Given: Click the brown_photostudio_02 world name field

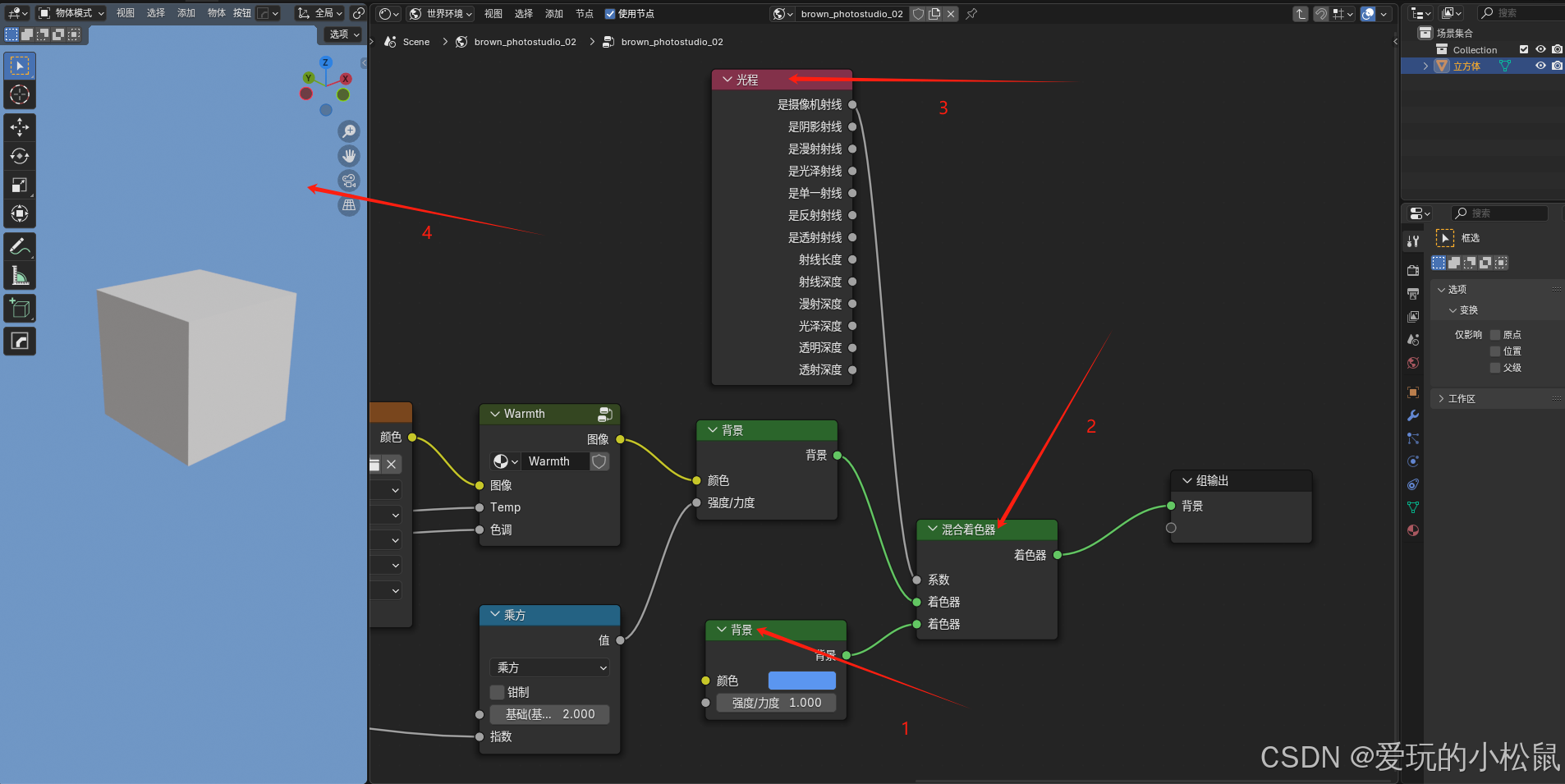Looking at the screenshot, I should pos(851,14).
